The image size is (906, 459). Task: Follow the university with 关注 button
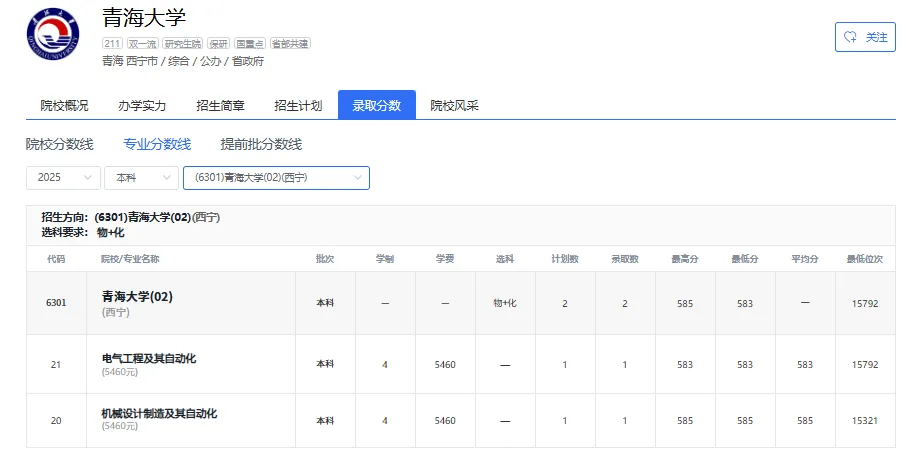(865, 37)
